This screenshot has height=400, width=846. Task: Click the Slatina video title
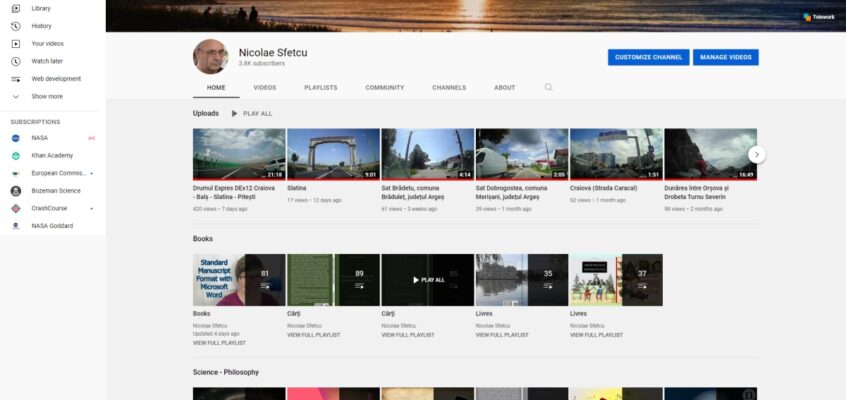click(x=297, y=188)
